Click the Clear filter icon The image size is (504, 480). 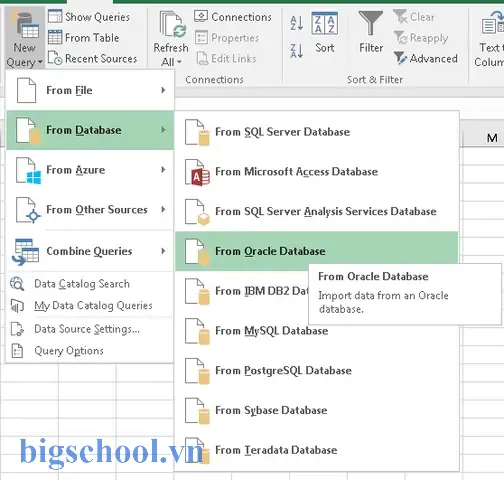click(x=400, y=16)
